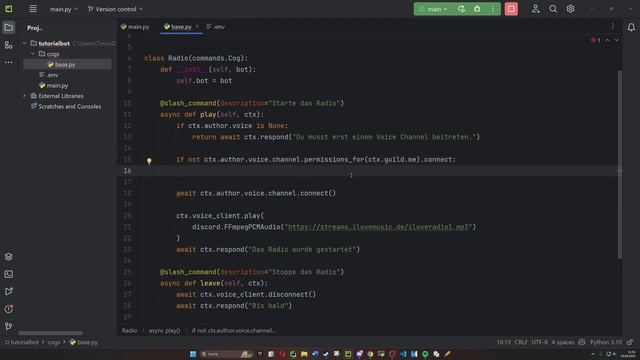Open Windows Start menu
640x360 pixels.
click(193, 354)
